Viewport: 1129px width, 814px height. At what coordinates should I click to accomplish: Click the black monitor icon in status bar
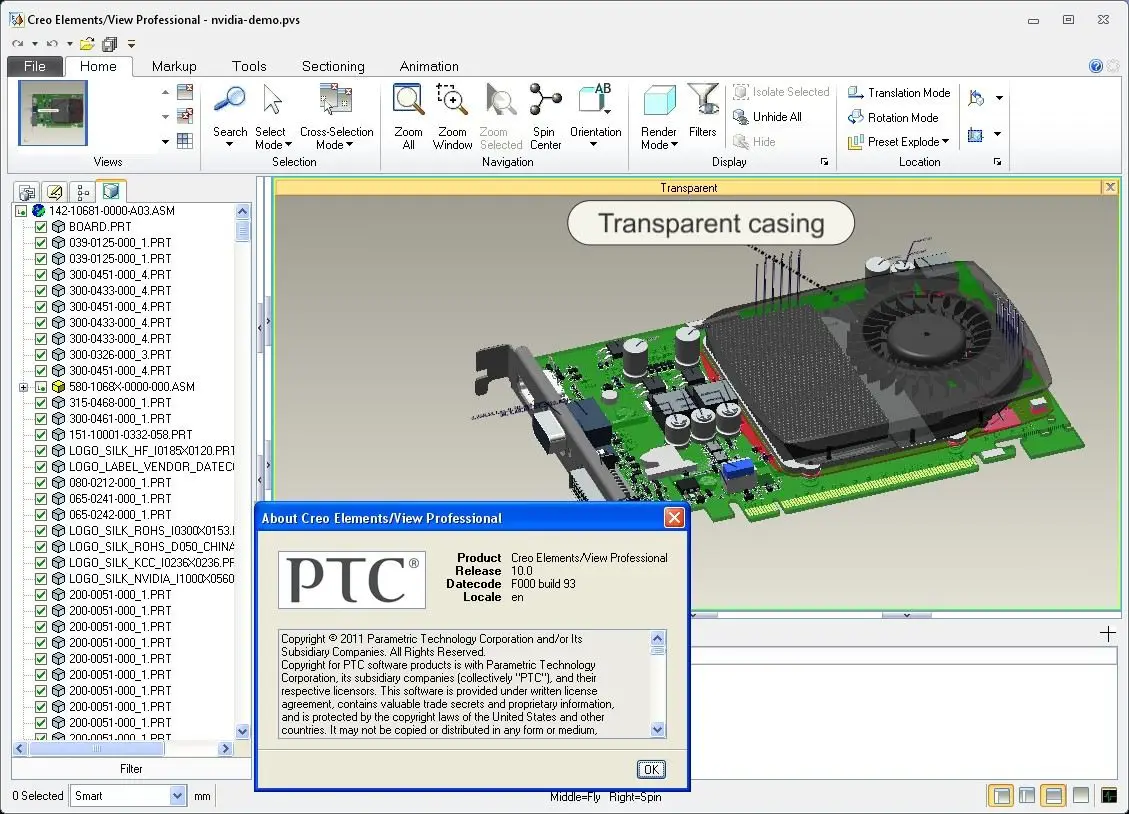(1109, 795)
